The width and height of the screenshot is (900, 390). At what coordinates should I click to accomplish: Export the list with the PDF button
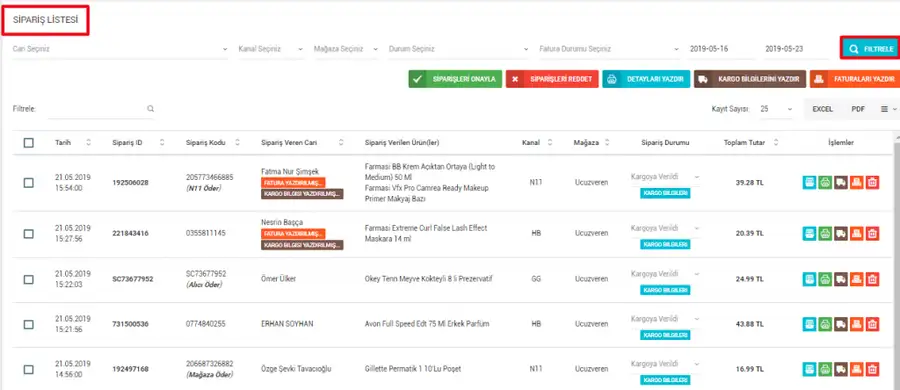click(858, 109)
